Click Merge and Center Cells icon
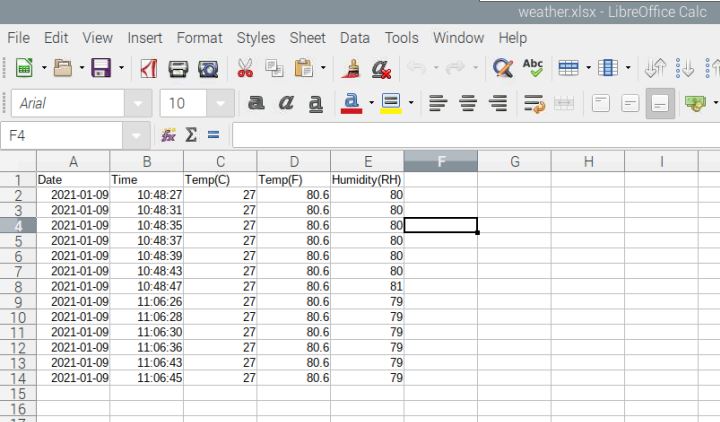Viewport: 720px width, 422px height. 564,103
